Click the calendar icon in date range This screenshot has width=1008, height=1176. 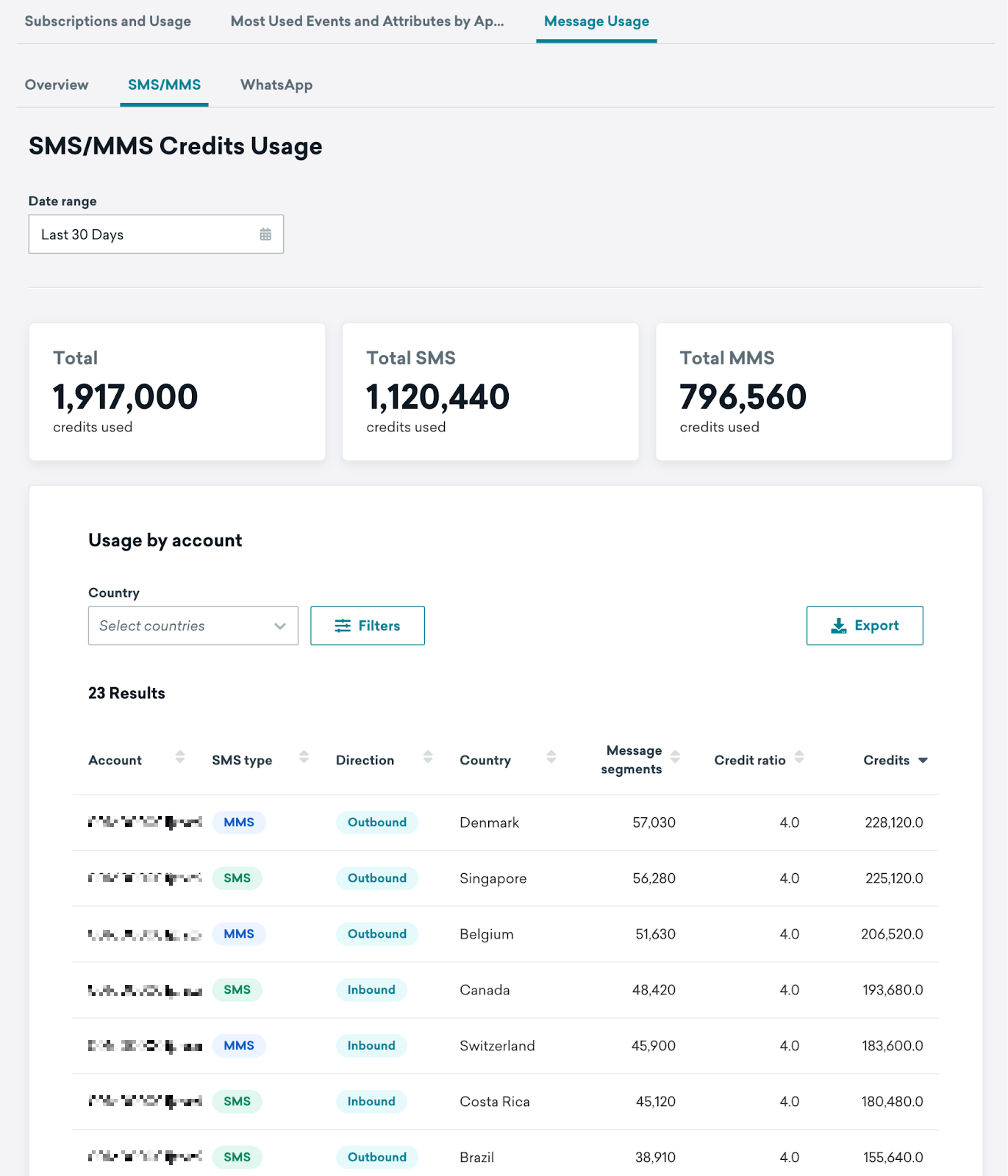(265, 234)
